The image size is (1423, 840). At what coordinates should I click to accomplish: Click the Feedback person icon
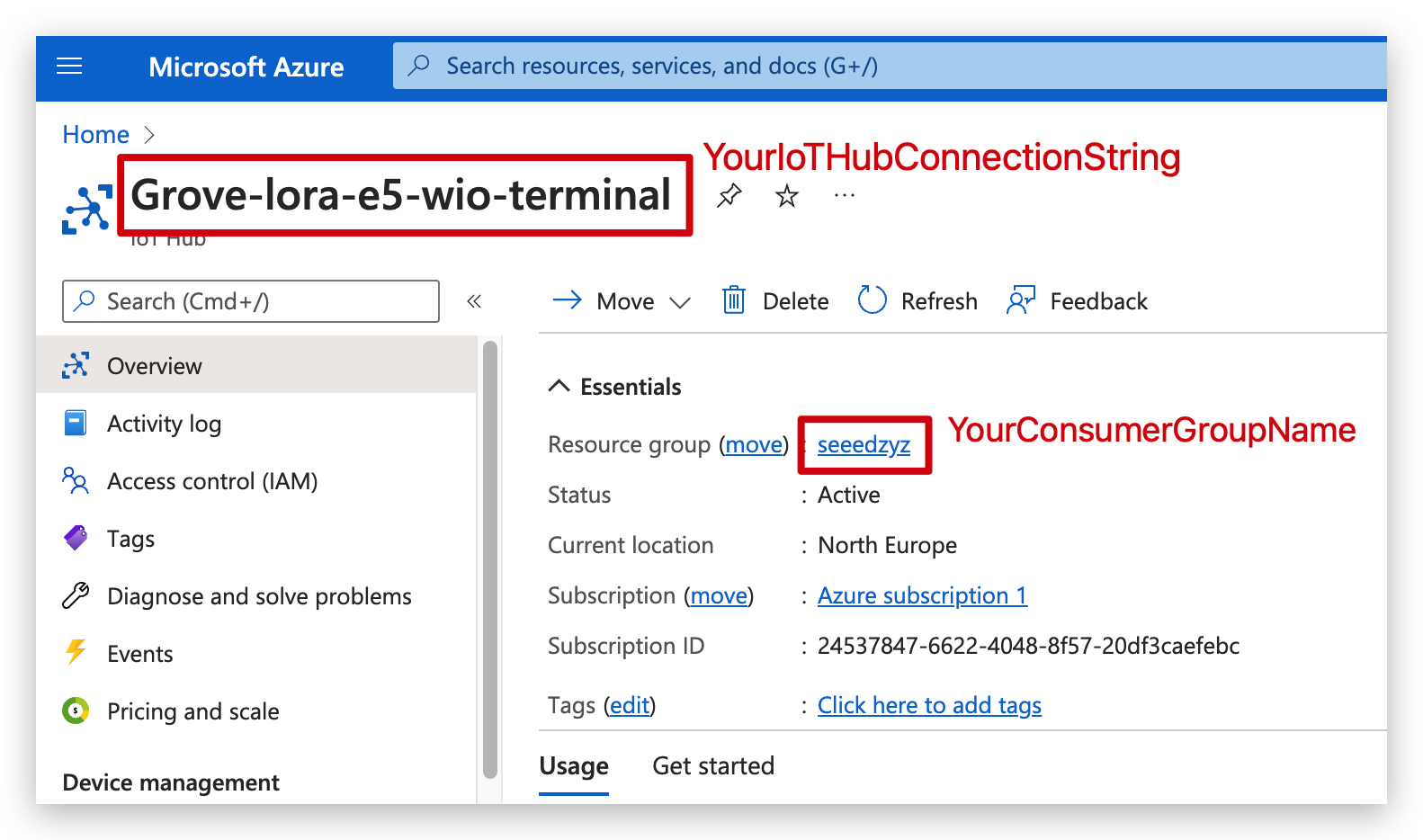pos(1021,300)
